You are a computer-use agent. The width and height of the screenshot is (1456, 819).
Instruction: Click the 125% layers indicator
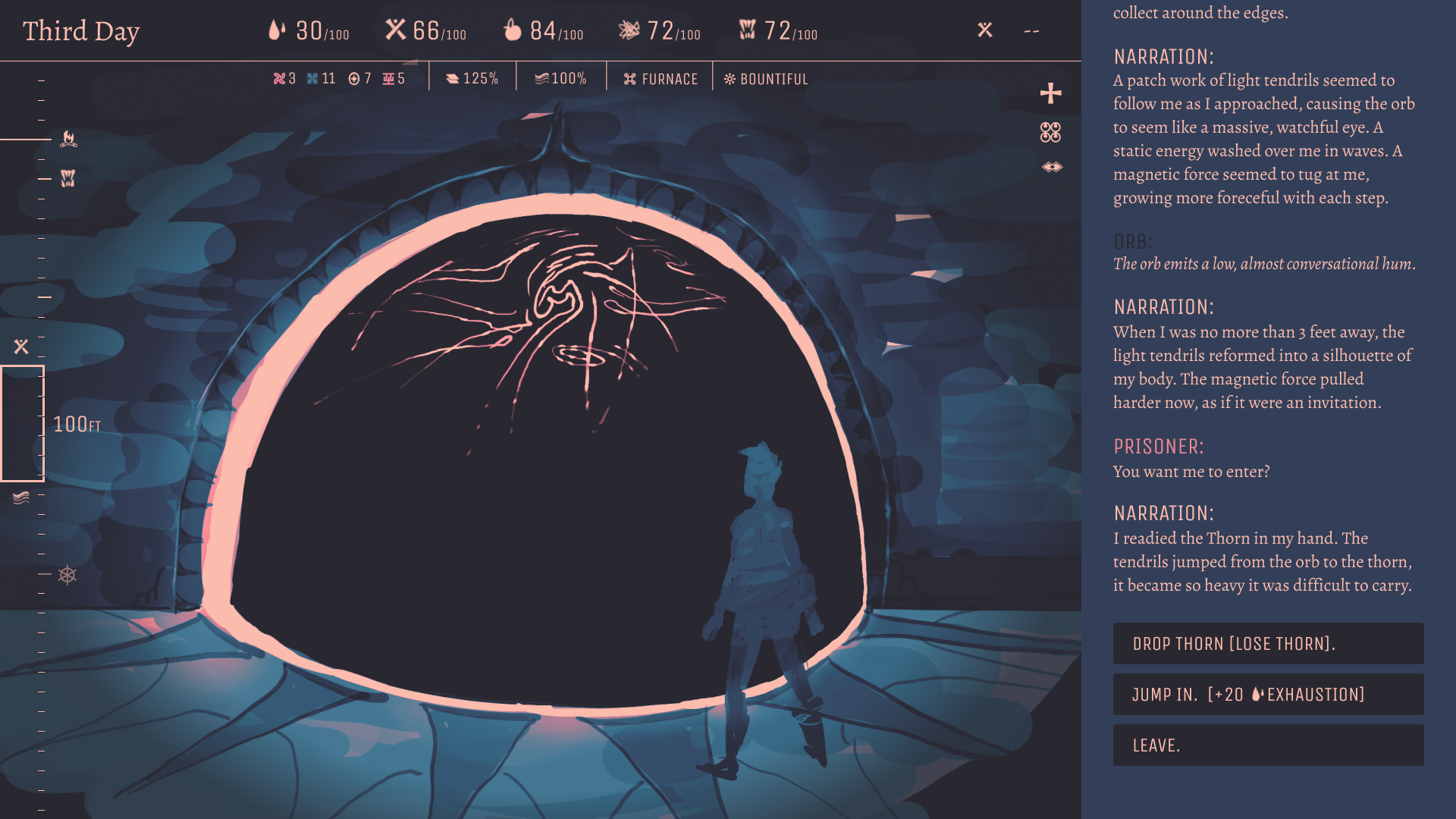coord(472,79)
